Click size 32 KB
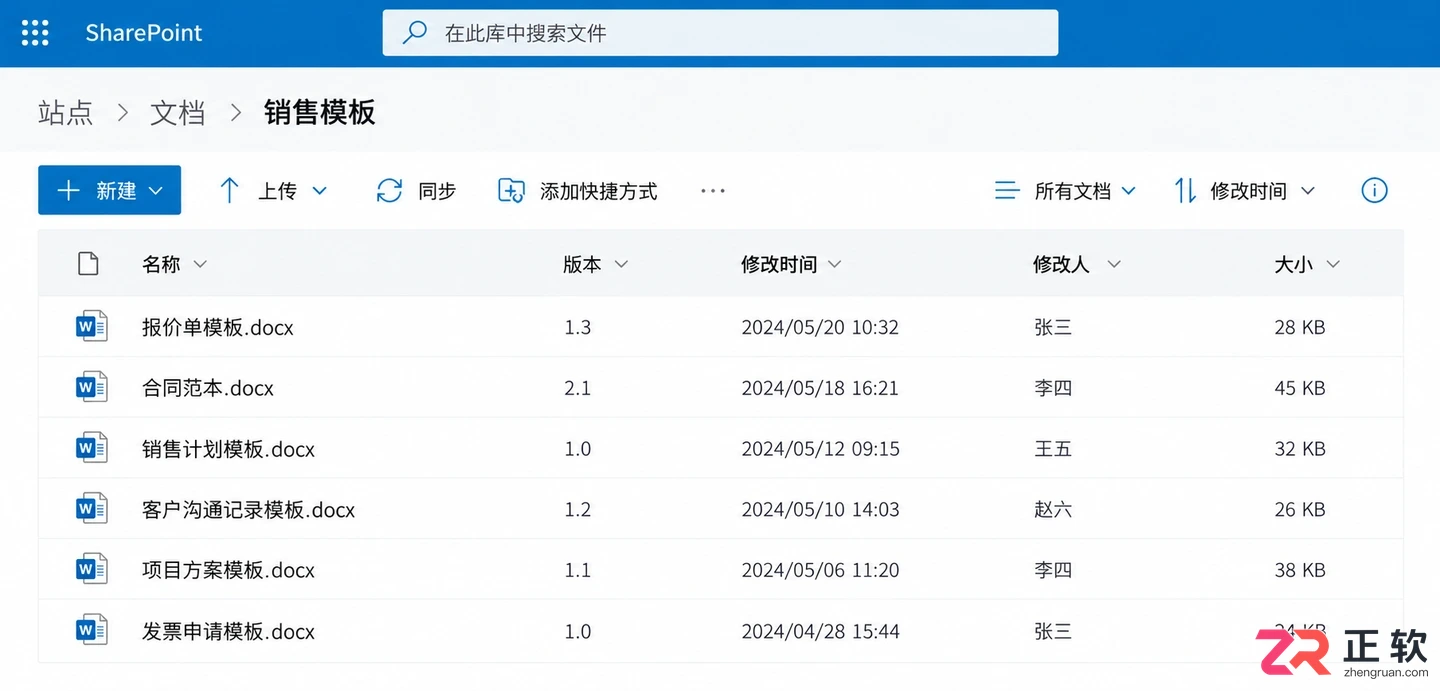 pyautogui.click(x=1300, y=449)
